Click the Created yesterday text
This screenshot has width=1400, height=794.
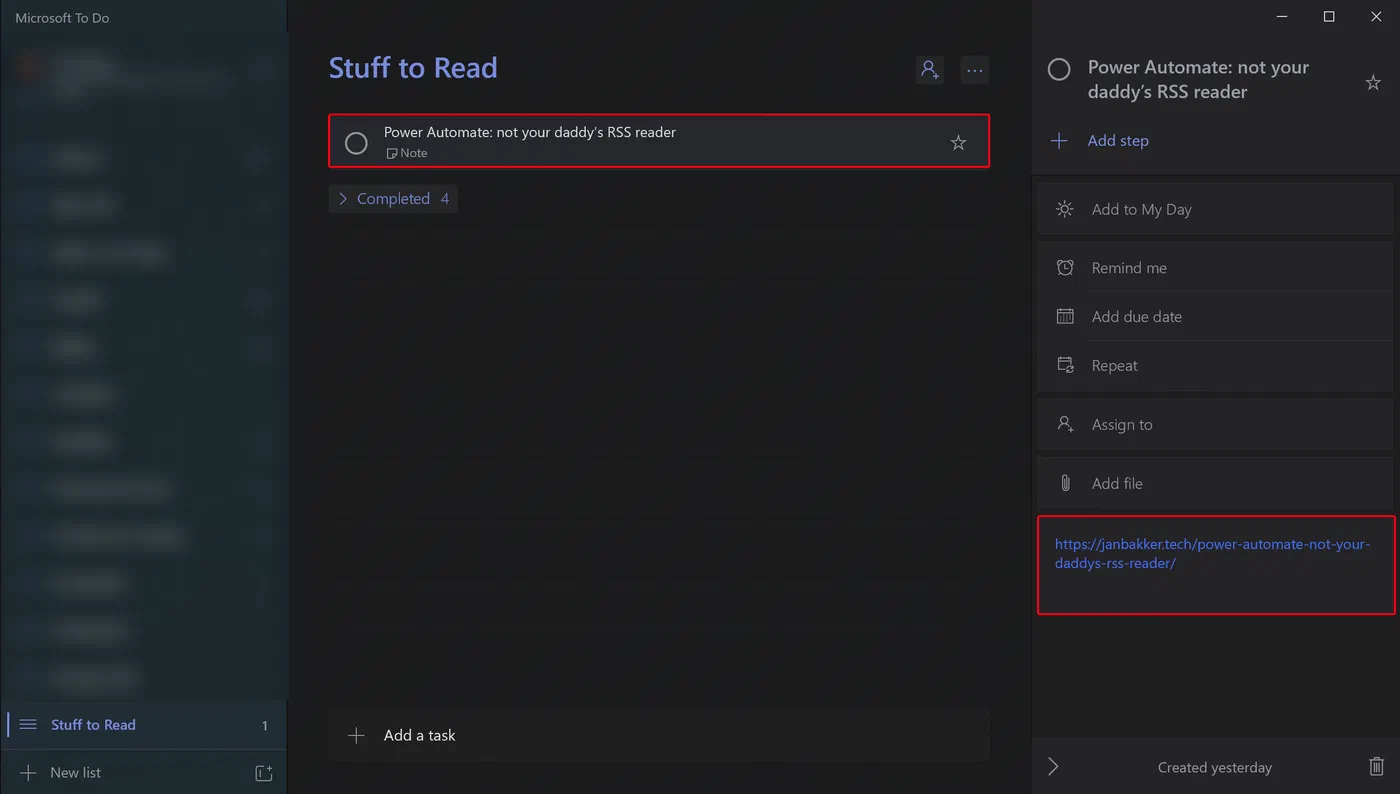[1215, 768]
